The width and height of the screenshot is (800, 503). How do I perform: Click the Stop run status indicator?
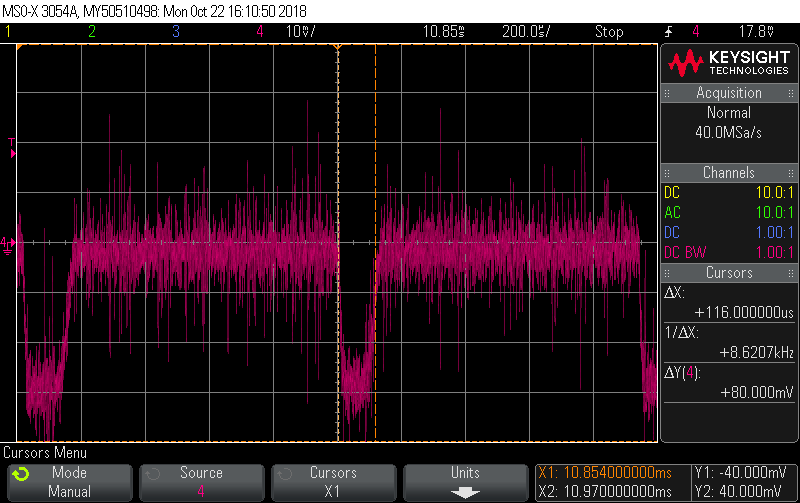pyautogui.click(x=609, y=32)
